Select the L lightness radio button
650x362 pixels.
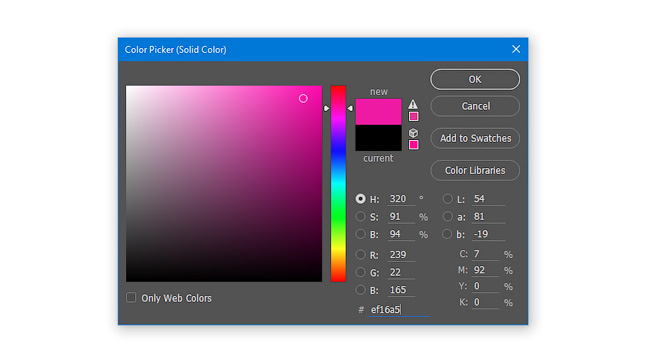click(448, 199)
